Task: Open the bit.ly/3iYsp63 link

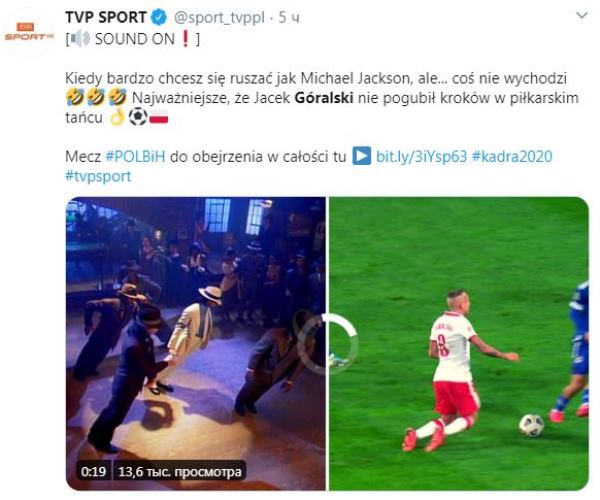Action: pyautogui.click(x=422, y=156)
